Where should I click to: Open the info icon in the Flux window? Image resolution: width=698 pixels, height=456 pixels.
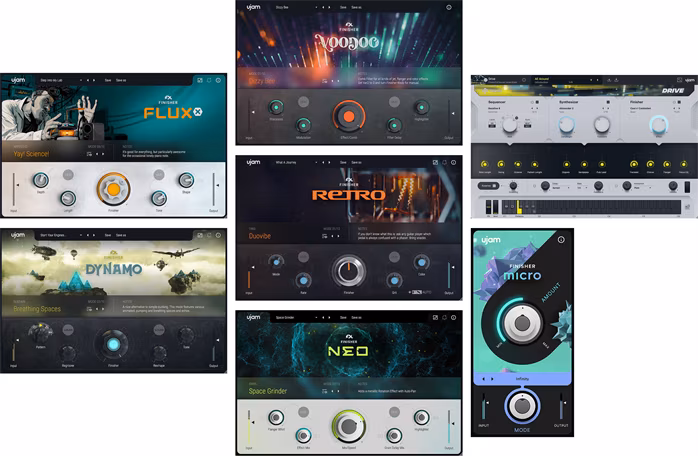[x=218, y=80]
